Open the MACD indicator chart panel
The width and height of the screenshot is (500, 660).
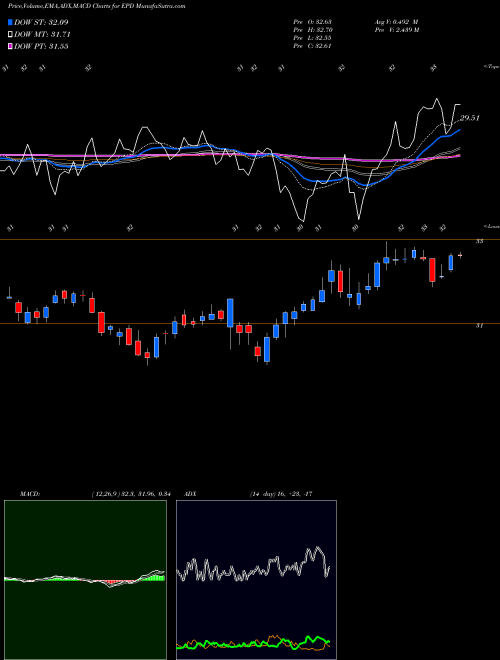pos(85,580)
